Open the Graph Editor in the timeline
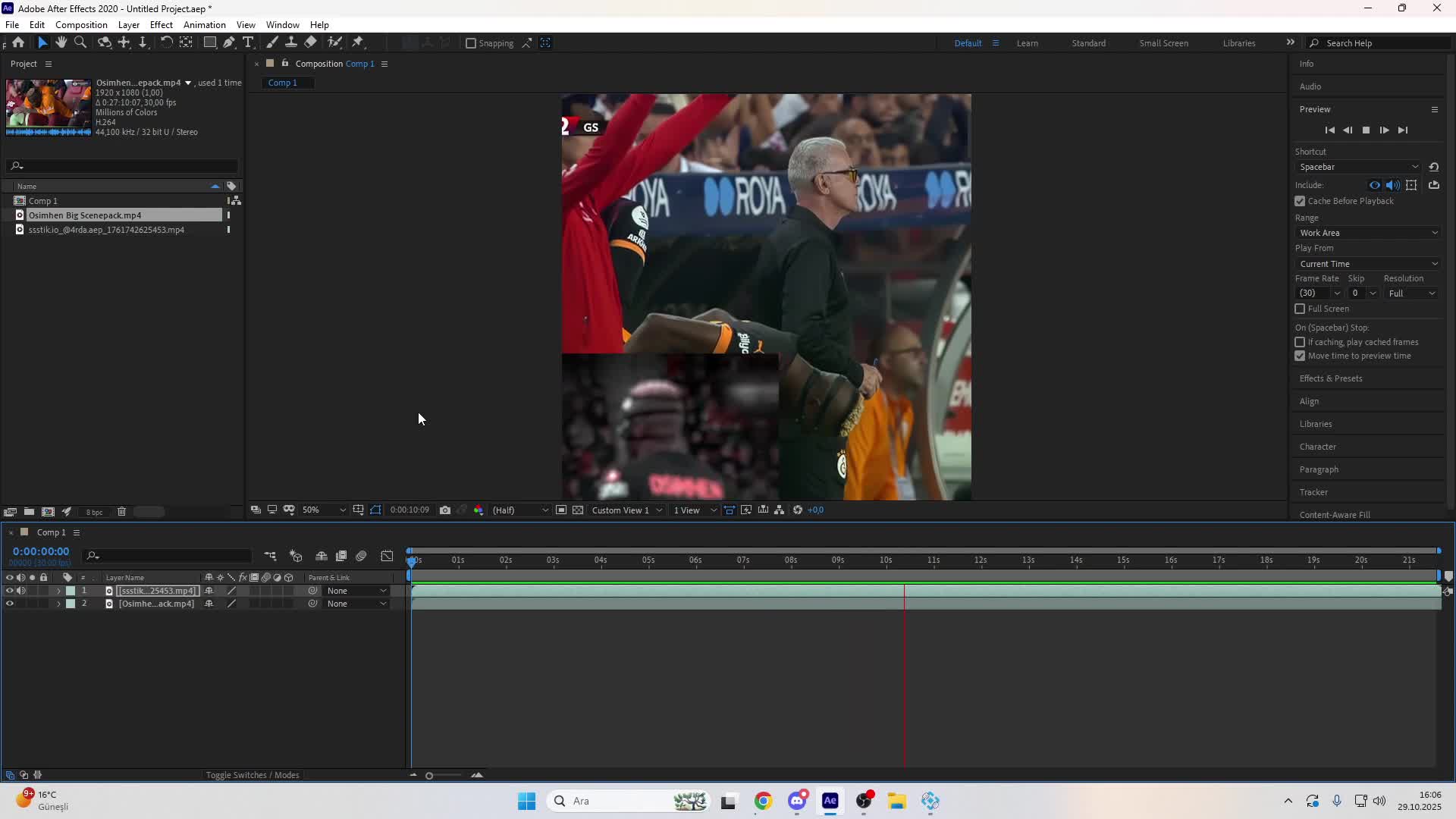1456x819 pixels. [x=387, y=556]
